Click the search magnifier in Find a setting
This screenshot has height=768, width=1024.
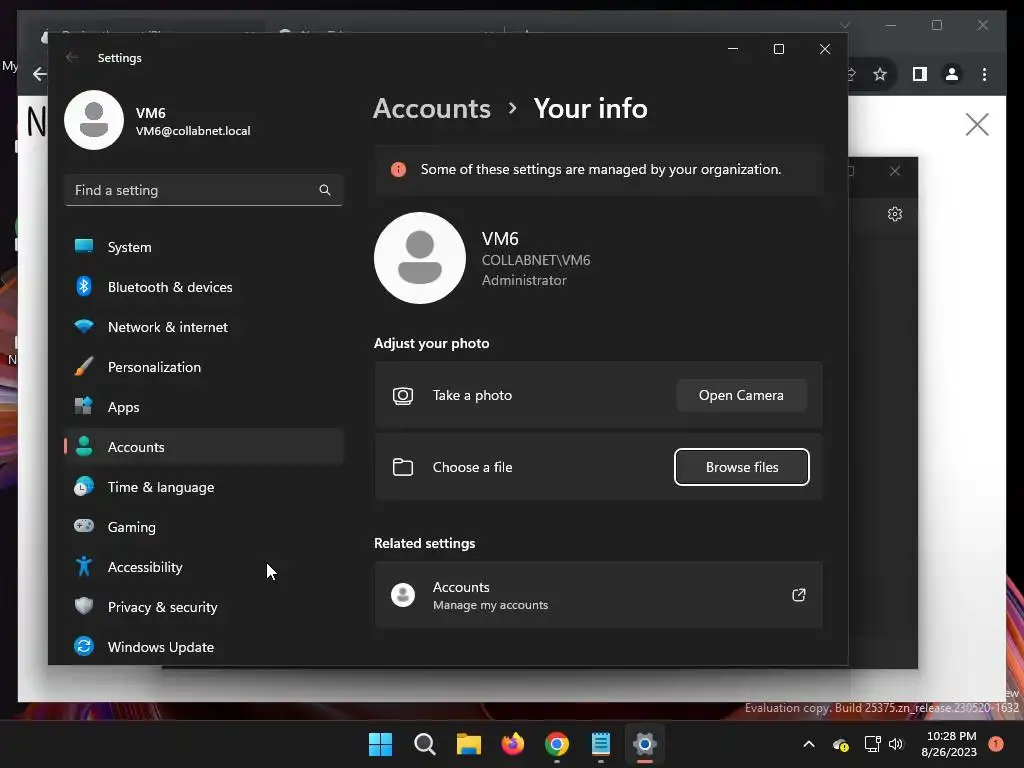(x=325, y=190)
